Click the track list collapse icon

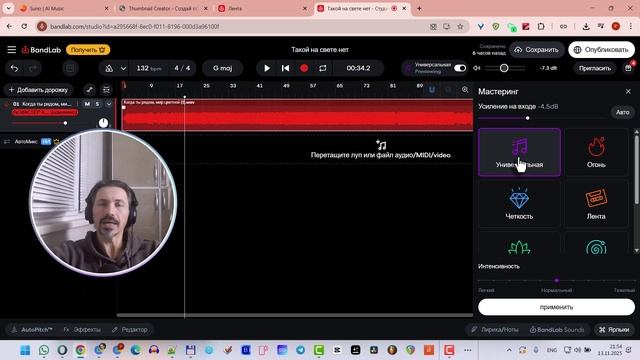click(x=106, y=90)
